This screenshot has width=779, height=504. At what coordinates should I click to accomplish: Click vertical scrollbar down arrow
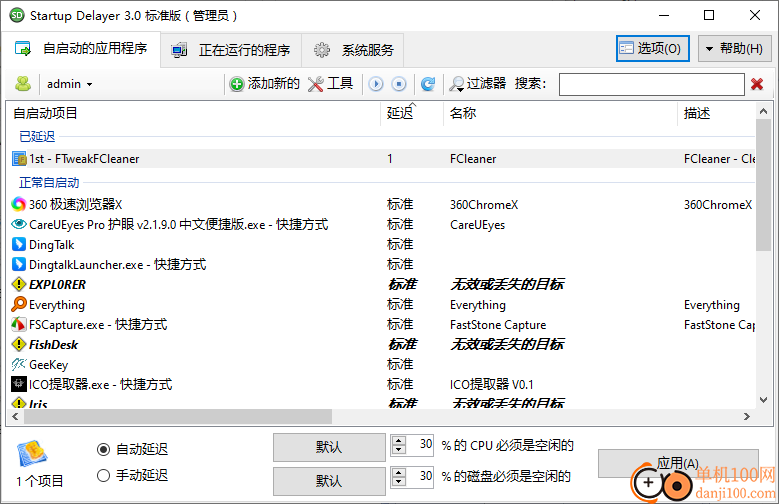(x=763, y=400)
